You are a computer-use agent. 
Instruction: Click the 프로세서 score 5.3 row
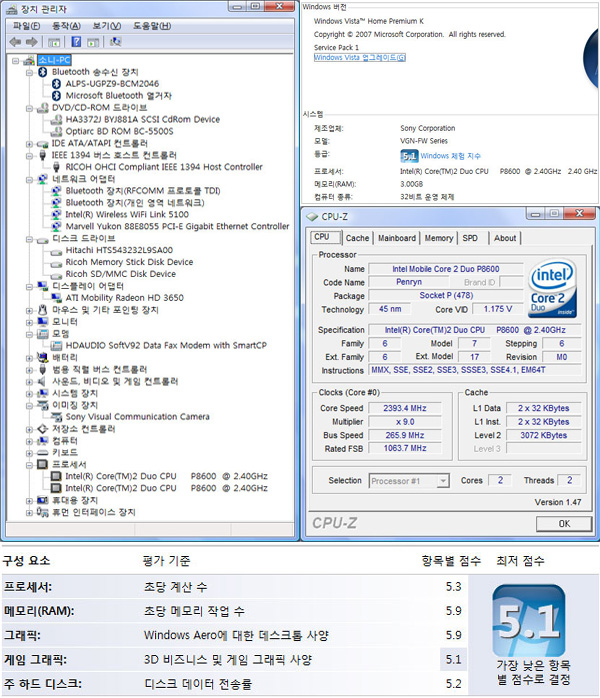click(235, 587)
